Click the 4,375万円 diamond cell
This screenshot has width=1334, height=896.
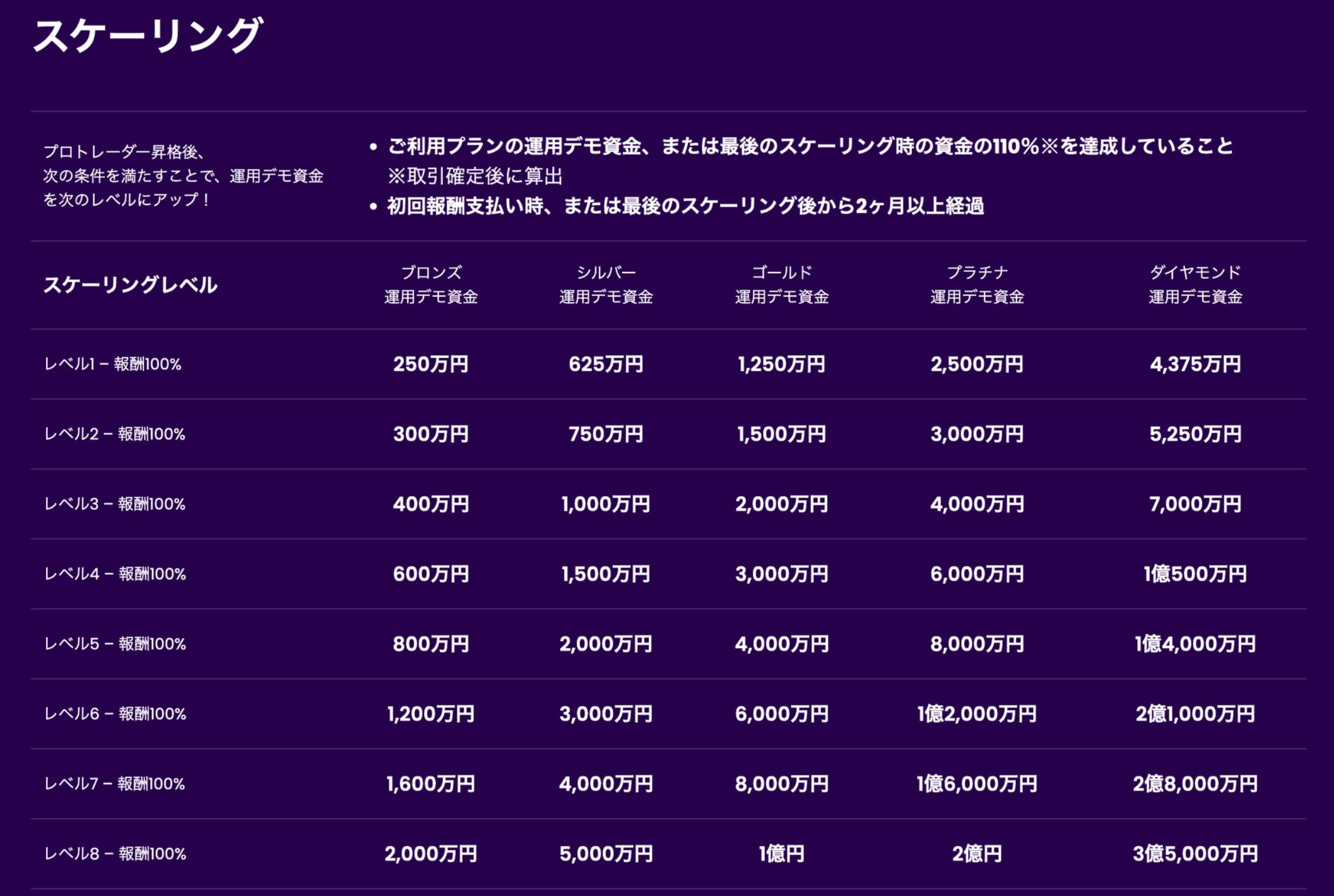1195,364
